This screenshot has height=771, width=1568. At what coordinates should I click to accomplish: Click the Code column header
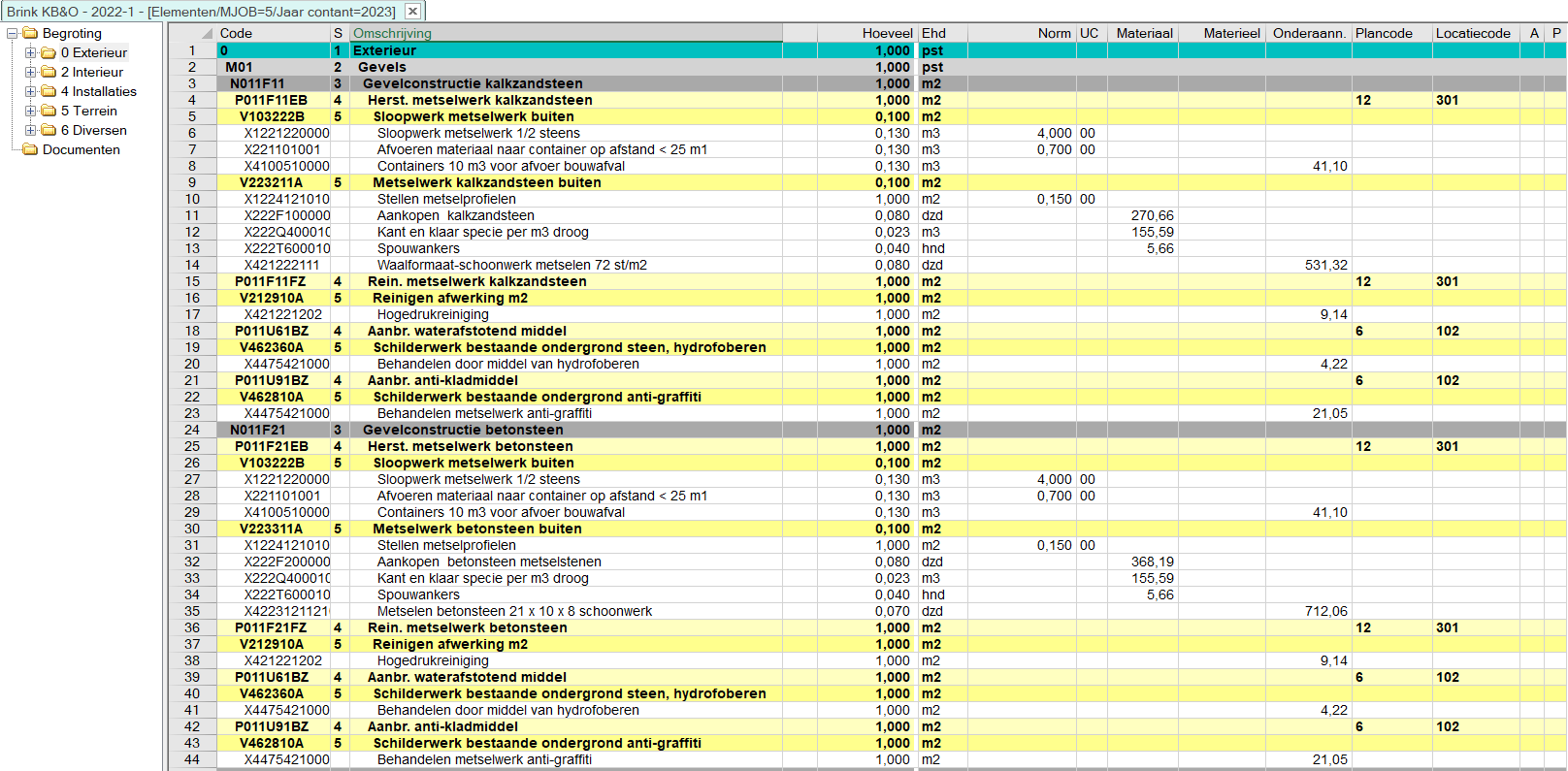(274, 33)
